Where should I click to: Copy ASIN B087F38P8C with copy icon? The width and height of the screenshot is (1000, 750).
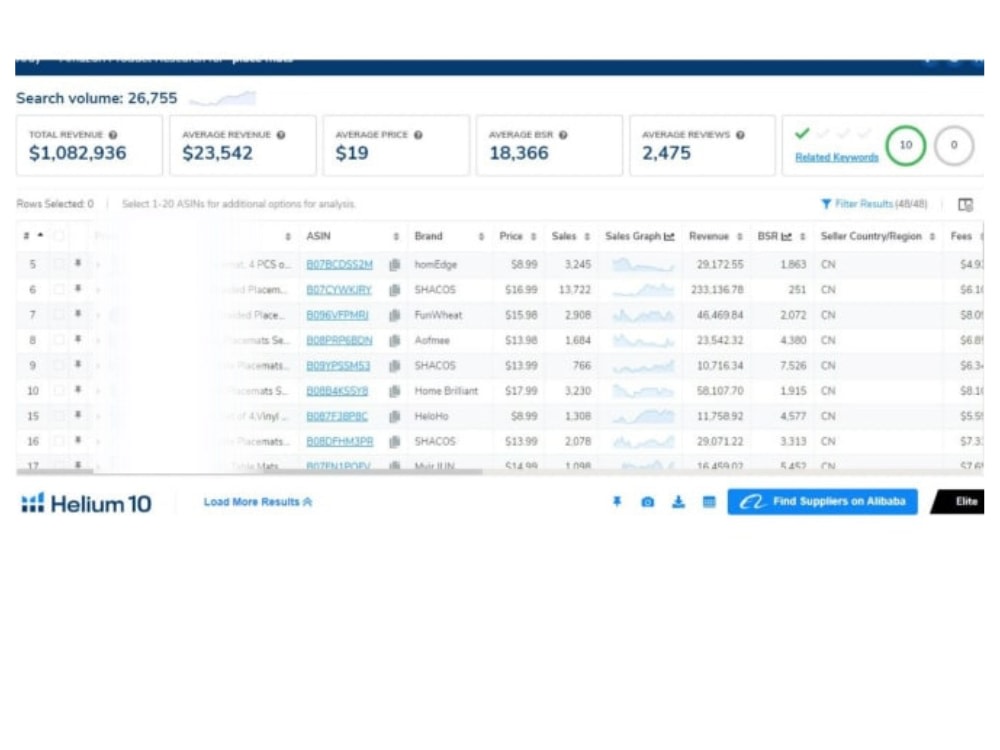click(395, 416)
